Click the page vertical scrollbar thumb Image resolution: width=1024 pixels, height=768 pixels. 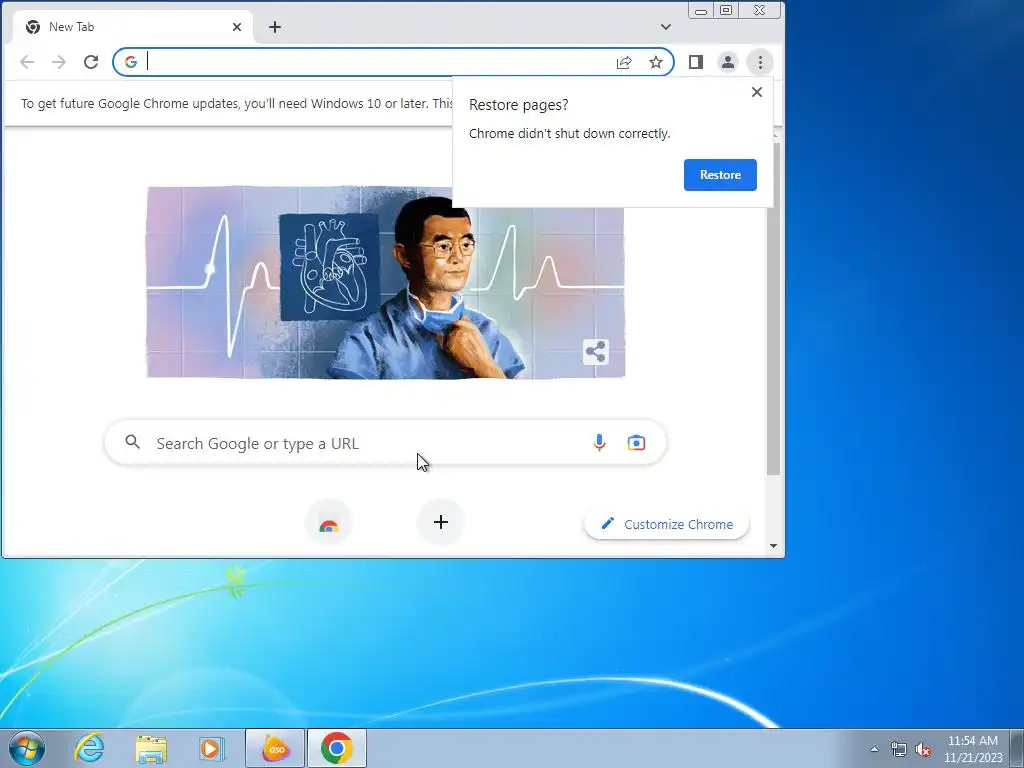(773, 308)
